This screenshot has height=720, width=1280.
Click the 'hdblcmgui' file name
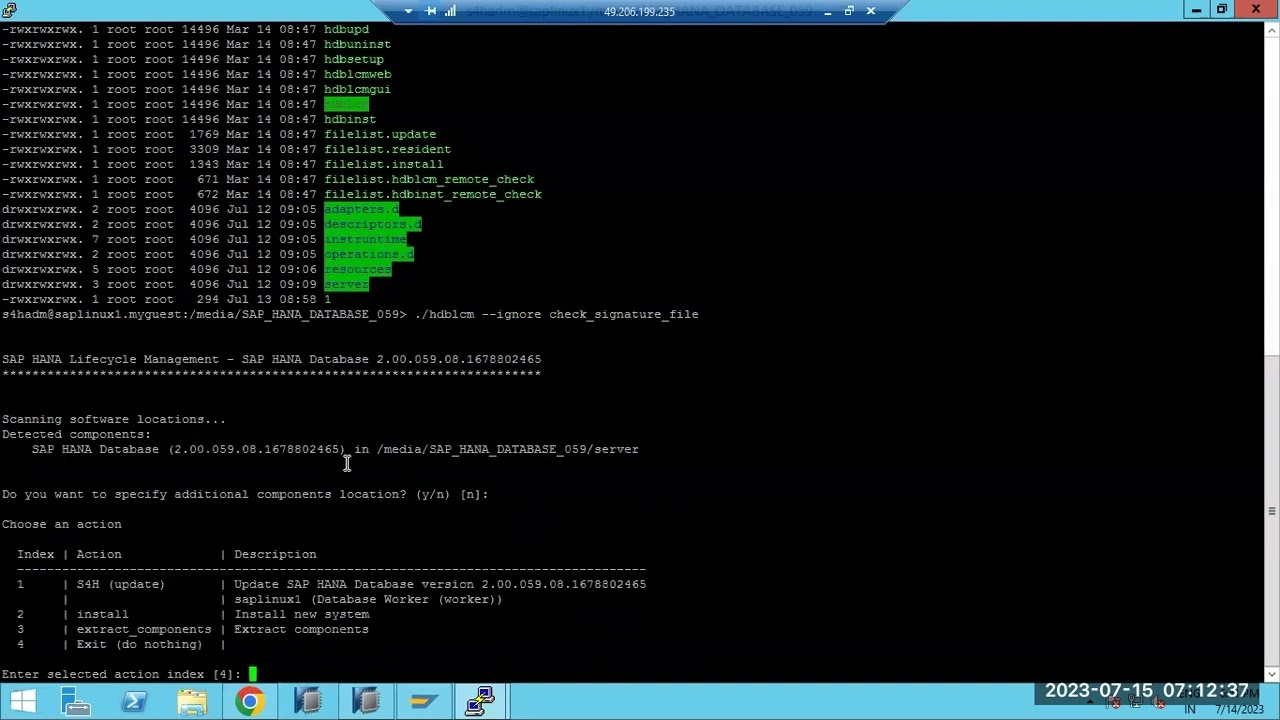coord(357,89)
